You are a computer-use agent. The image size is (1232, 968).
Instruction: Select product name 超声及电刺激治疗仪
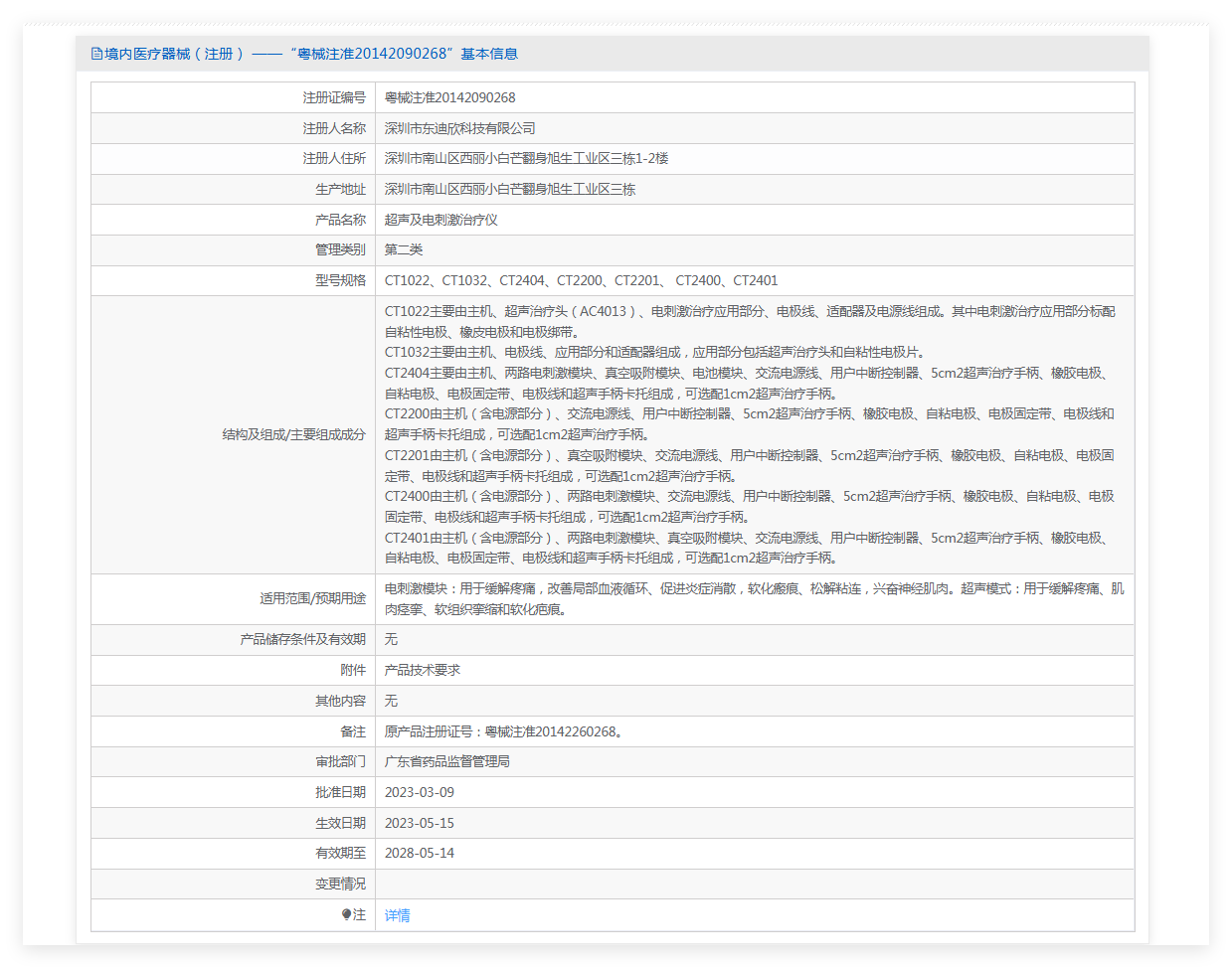[x=441, y=220]
